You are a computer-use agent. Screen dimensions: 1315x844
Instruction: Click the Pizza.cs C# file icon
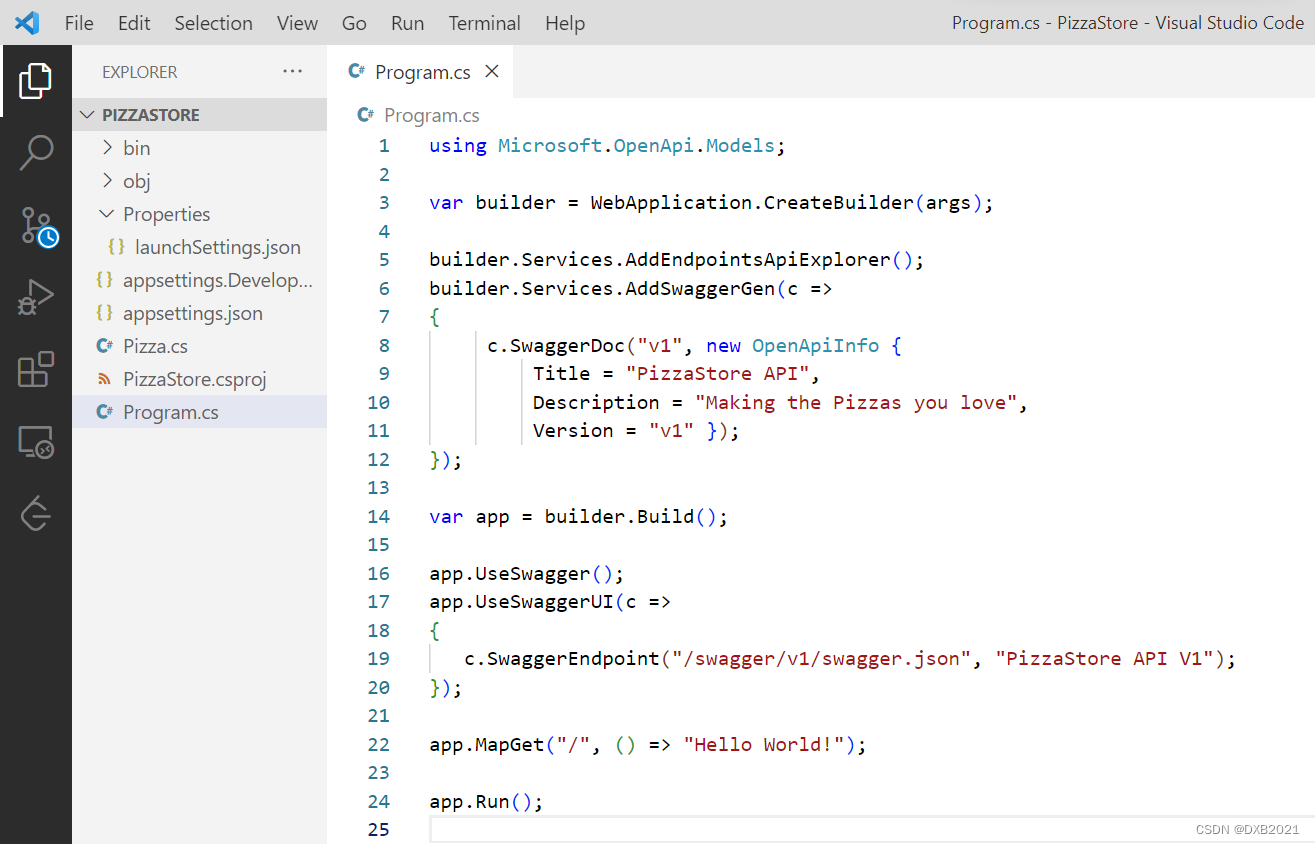pyautogui.click(x=104, y=346)
